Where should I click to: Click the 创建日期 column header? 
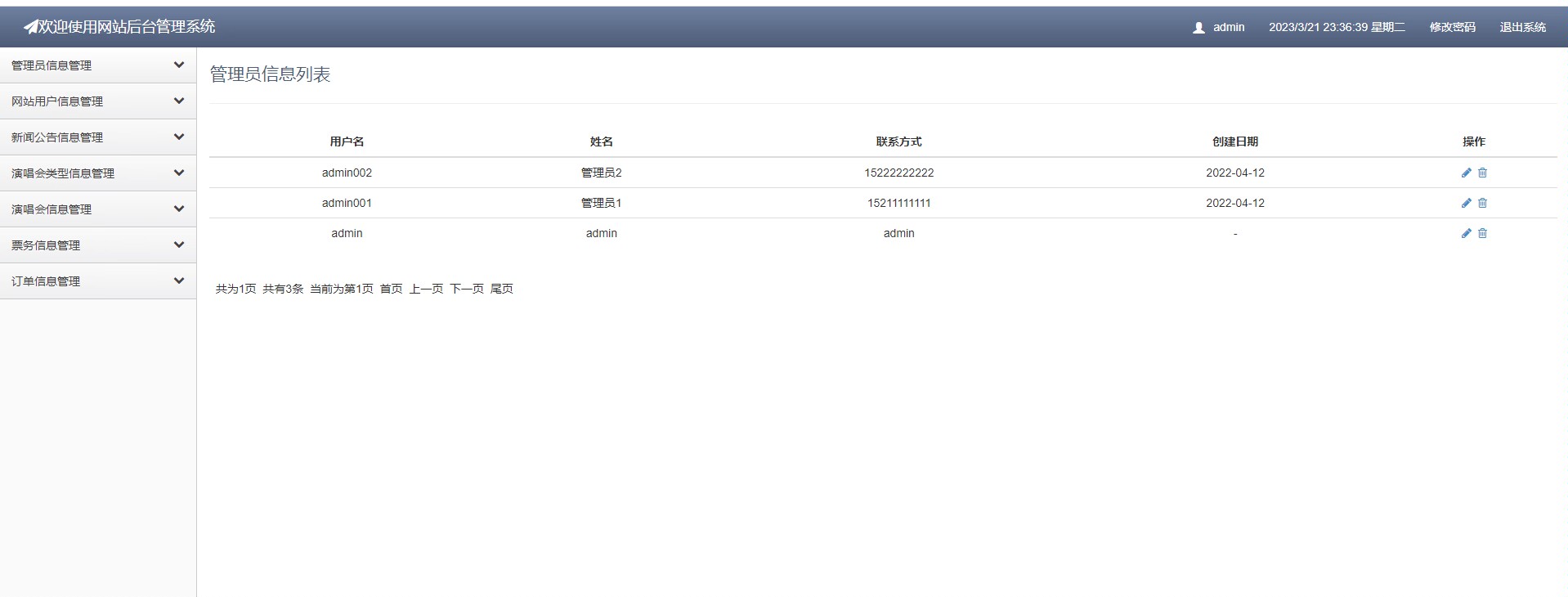coord(1235,141)
